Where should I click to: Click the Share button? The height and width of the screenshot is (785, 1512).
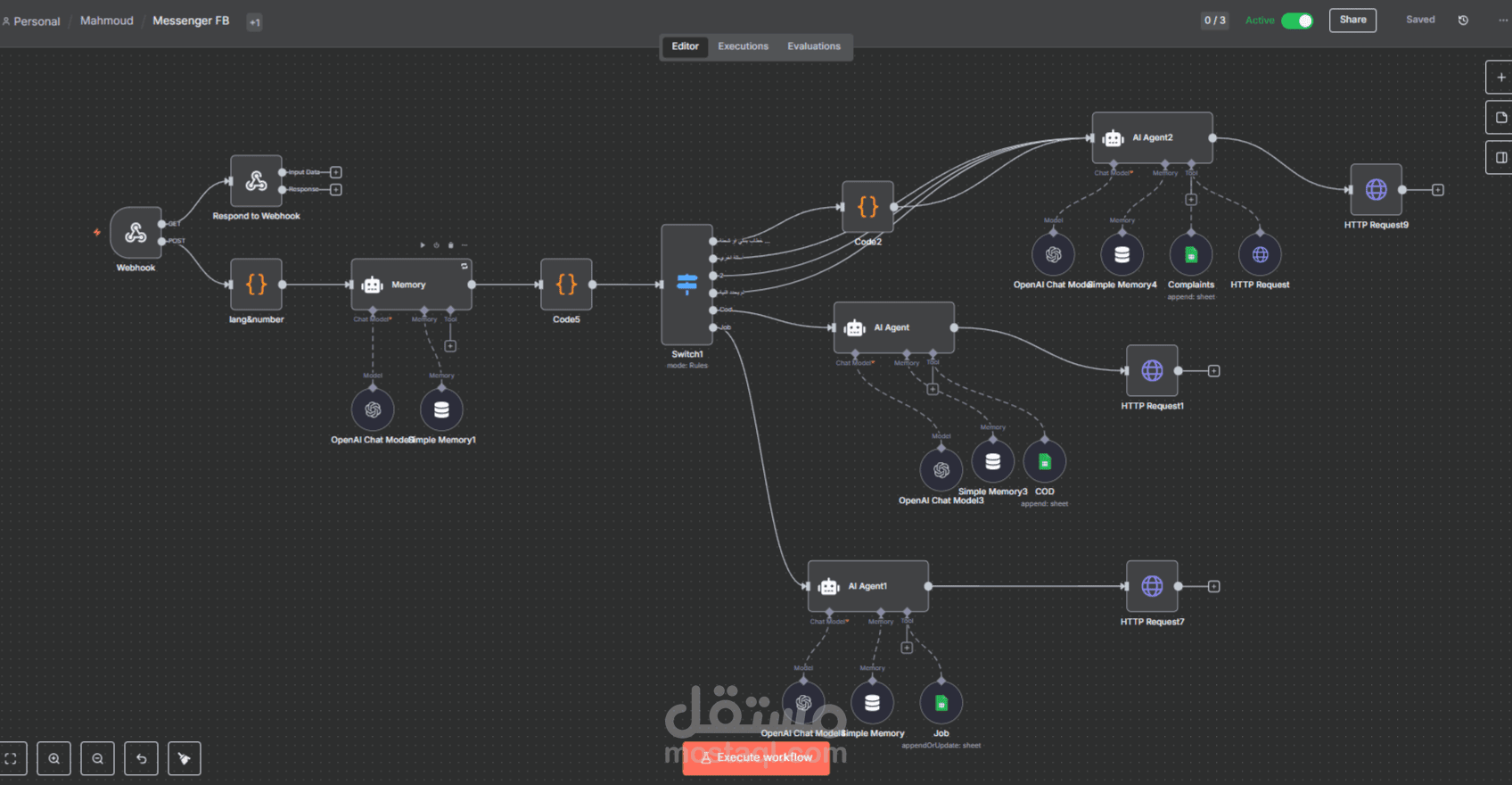pos(1352,21)
